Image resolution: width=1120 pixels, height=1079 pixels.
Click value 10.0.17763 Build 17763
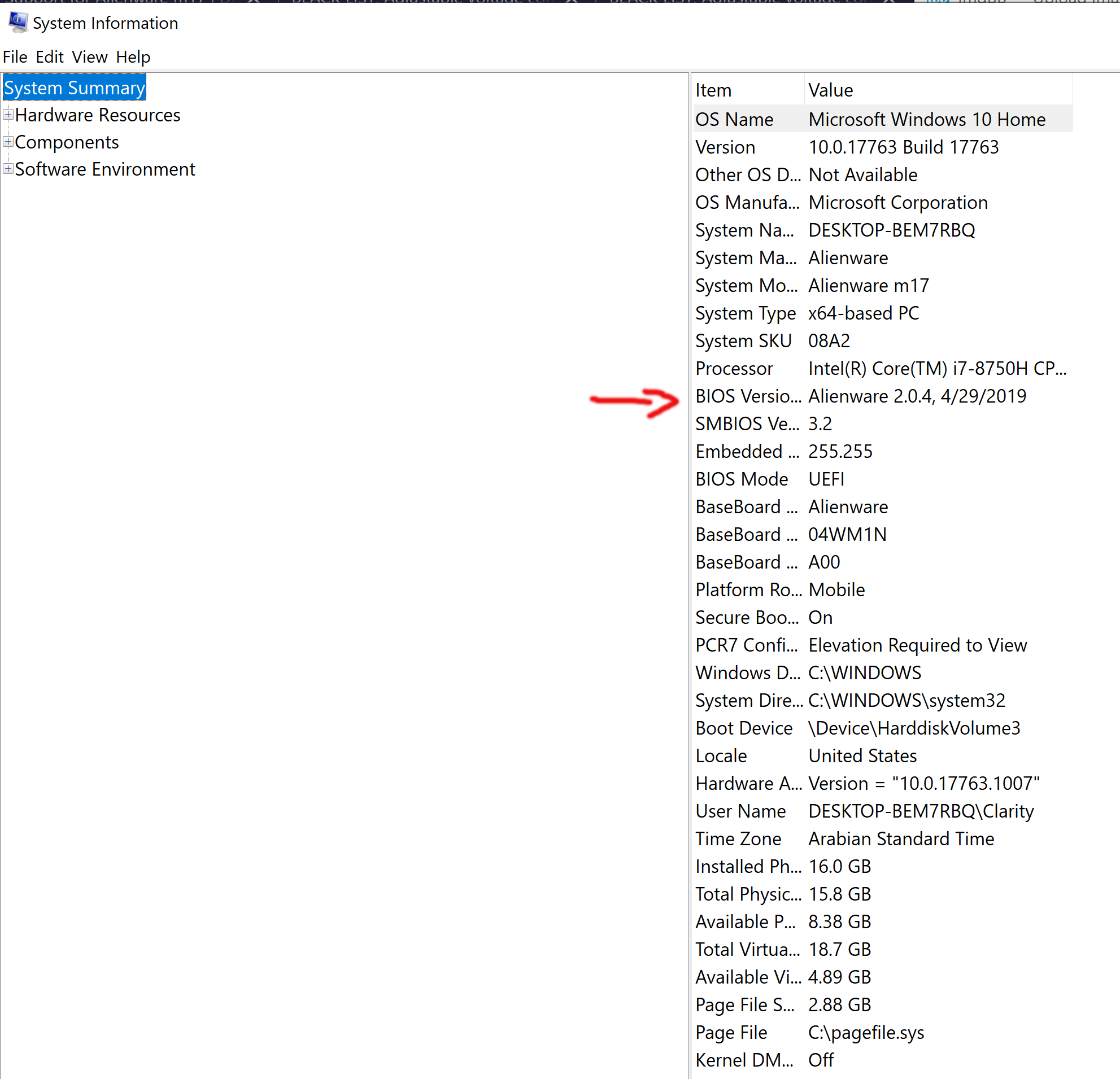[904, 147]
